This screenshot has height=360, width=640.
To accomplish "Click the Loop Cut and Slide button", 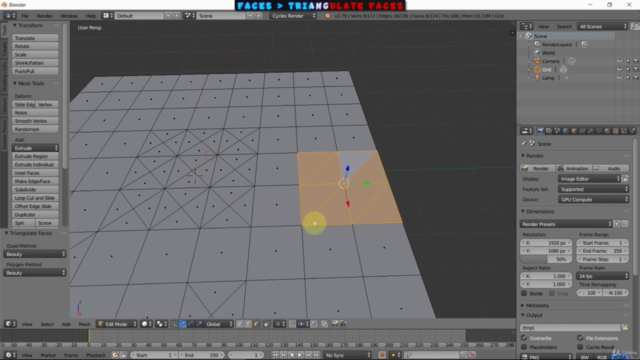I will [x=35, y=198].
